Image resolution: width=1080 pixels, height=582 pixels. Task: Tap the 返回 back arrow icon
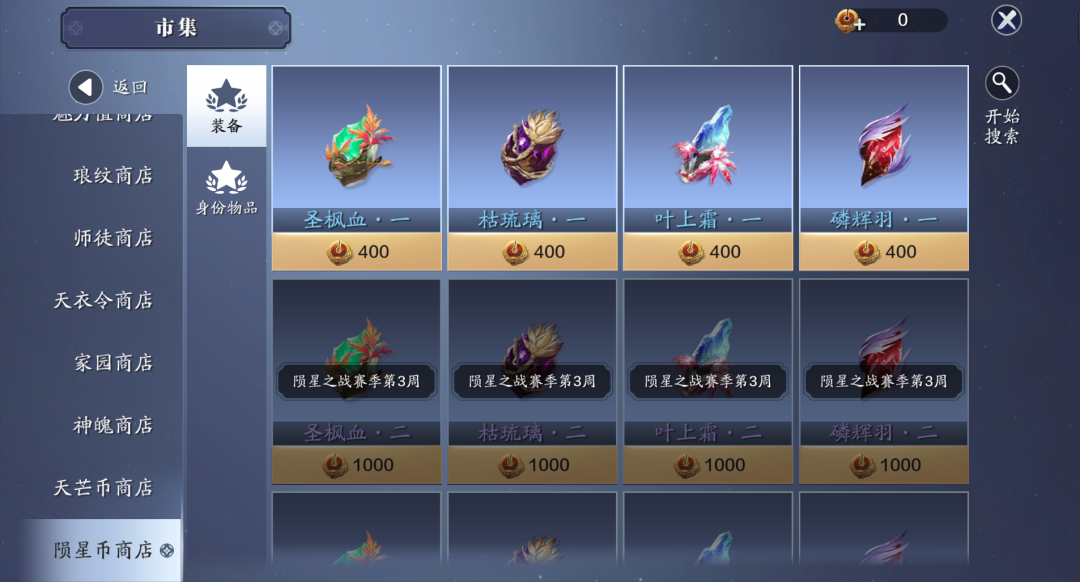tap(85, 87)
